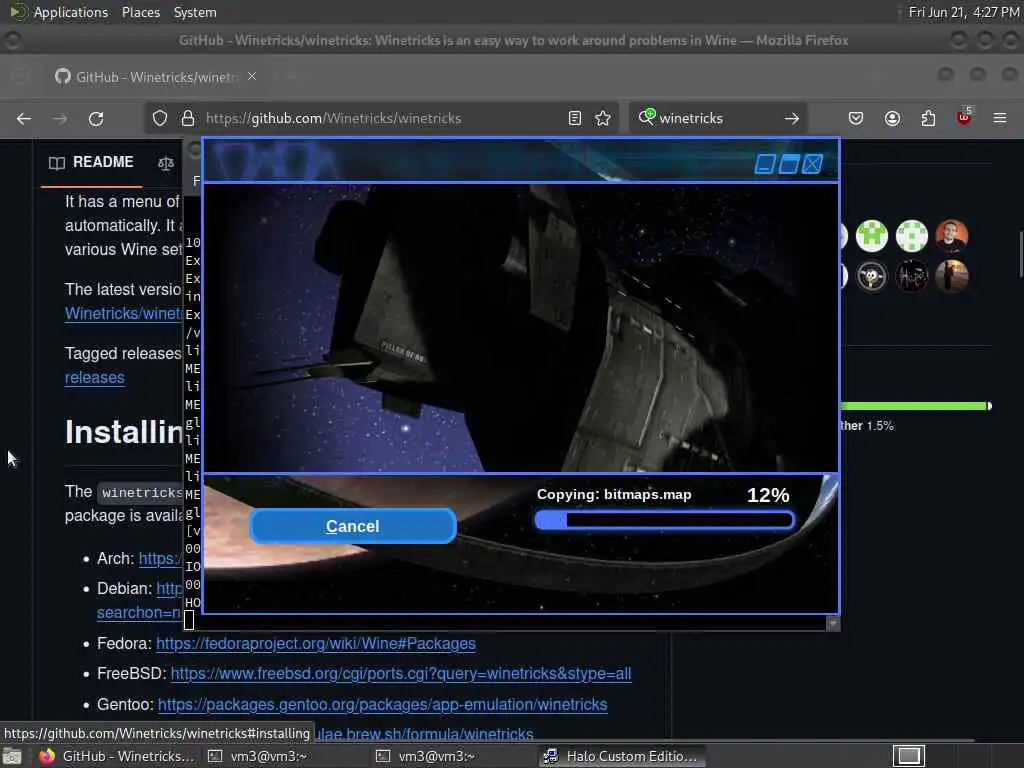Click the winetricks search field

point(718,118)
